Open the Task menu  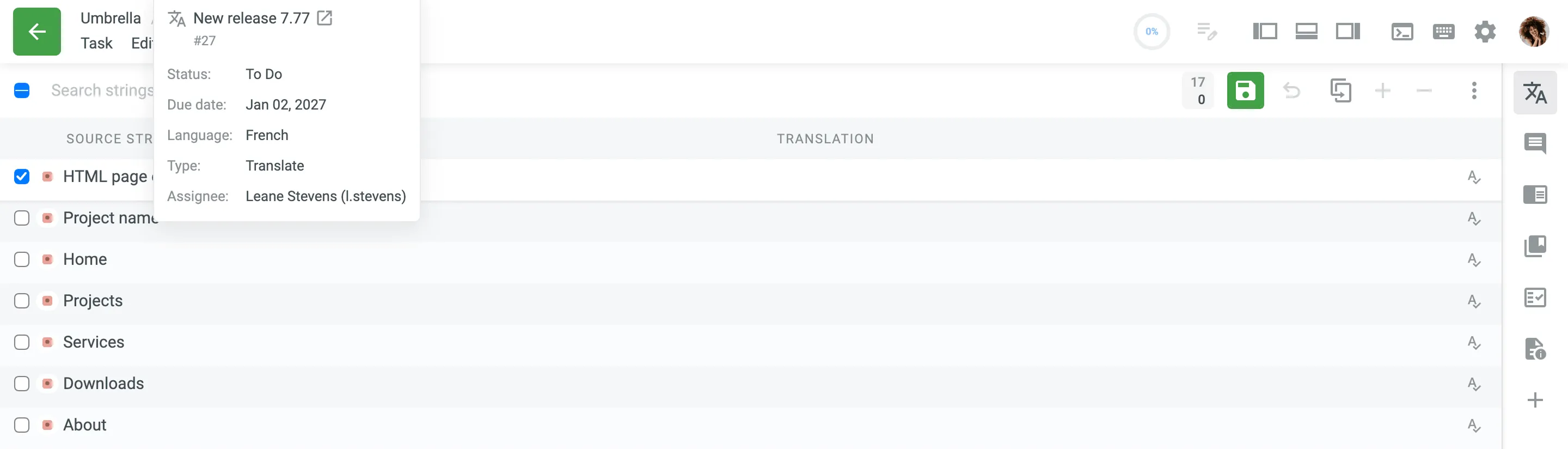[97, 43]
